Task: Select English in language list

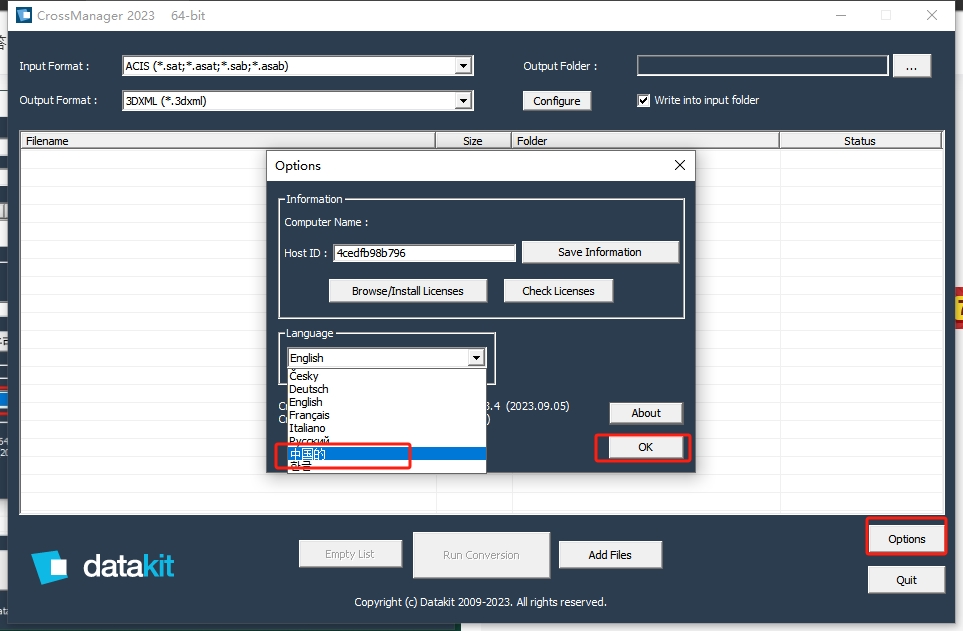Action: point(387,402)
